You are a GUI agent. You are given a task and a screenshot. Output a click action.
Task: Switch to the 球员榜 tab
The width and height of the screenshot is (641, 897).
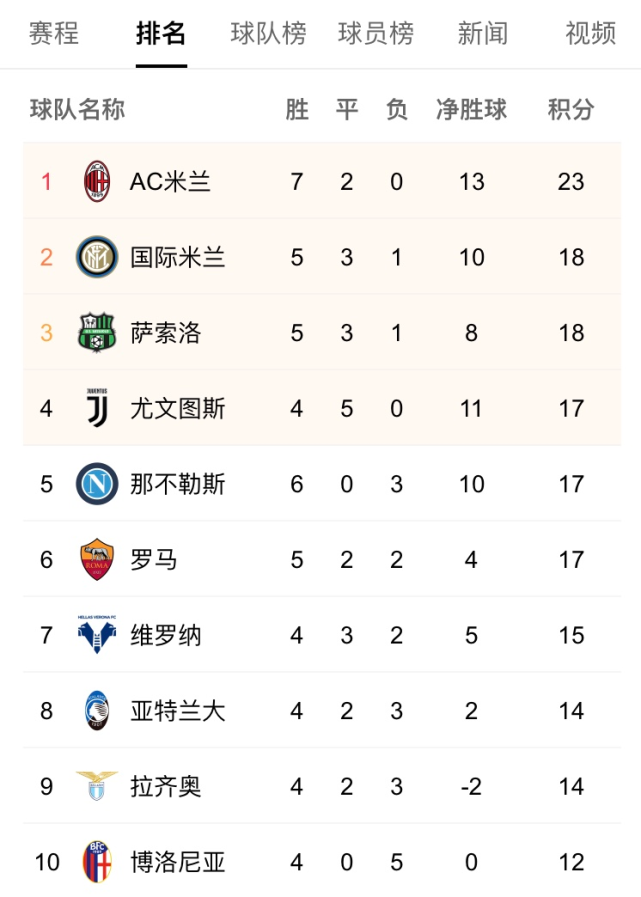pos(376,34)
